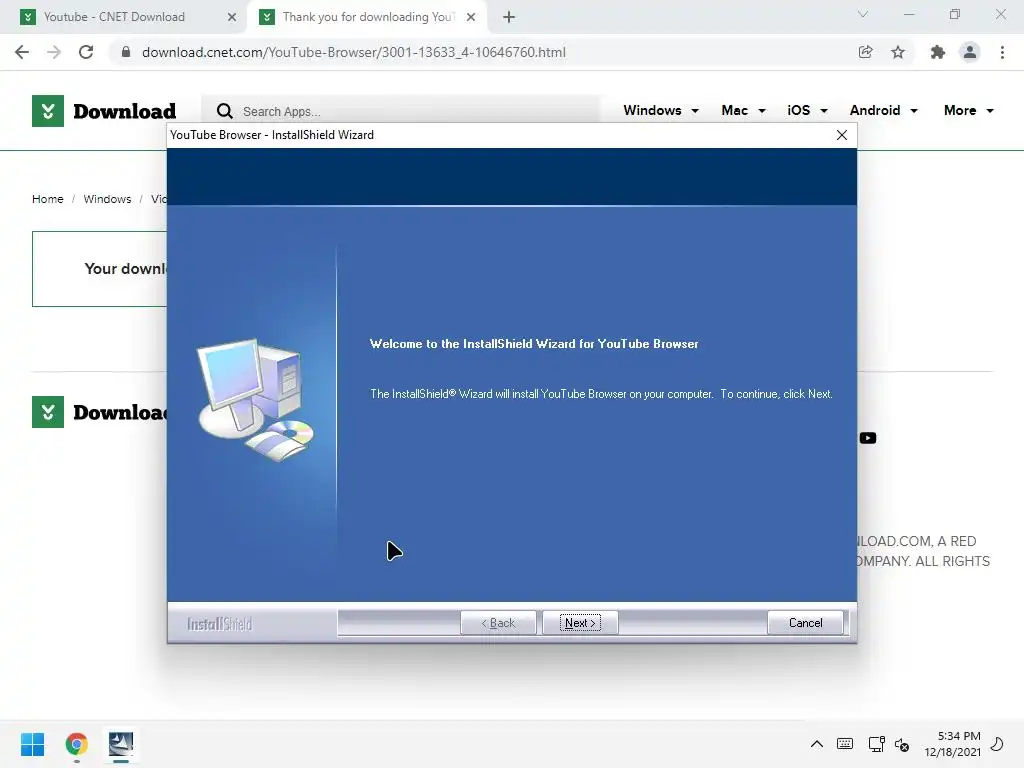Follow the Windows breadcrumb link
Viewport: 1024px width, 768px height.
pyautogui.click(x=107, y=199)
